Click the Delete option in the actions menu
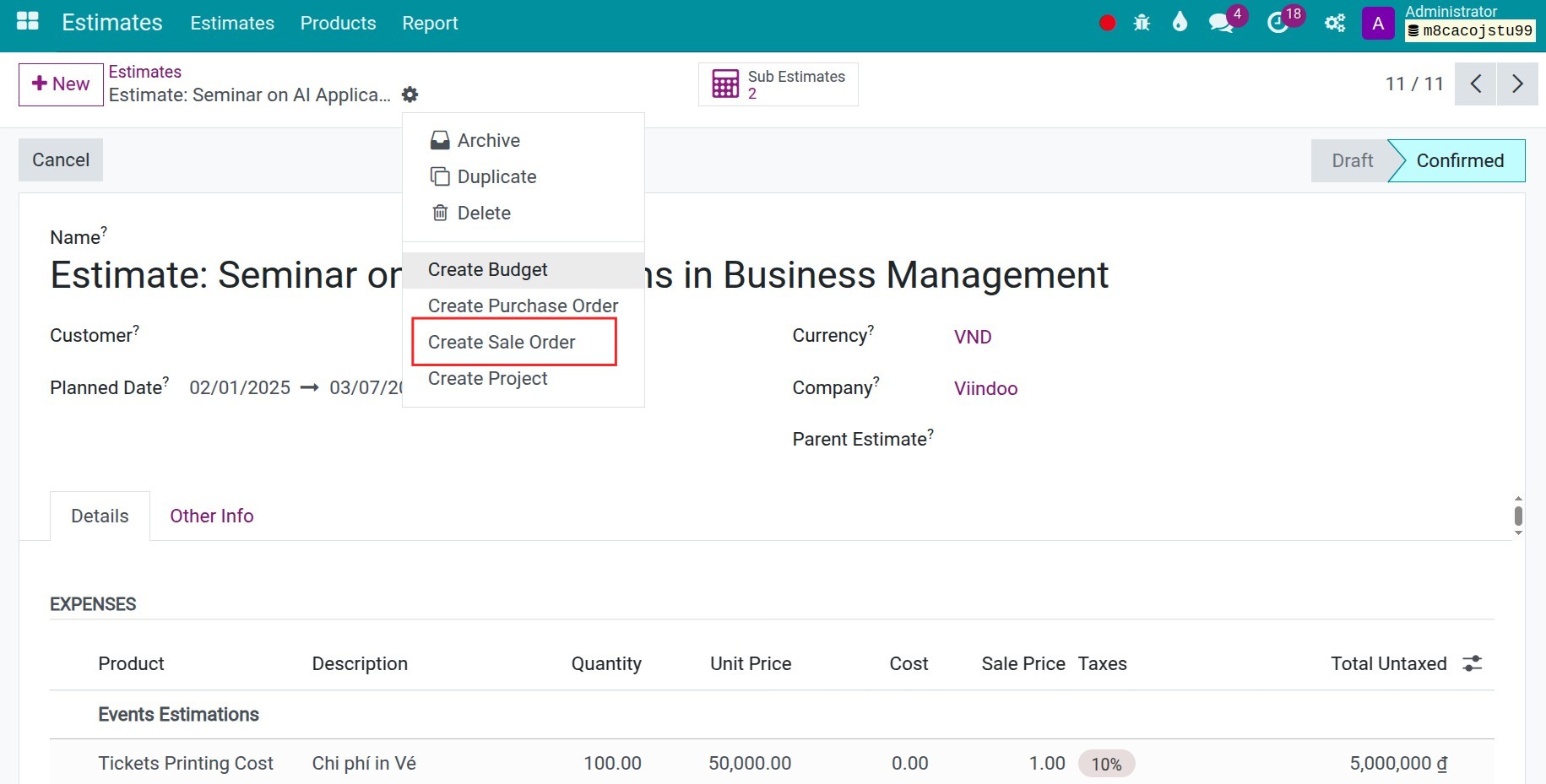Image resolution: width=1546 pixels, height=784 pixels. point(523,213)
